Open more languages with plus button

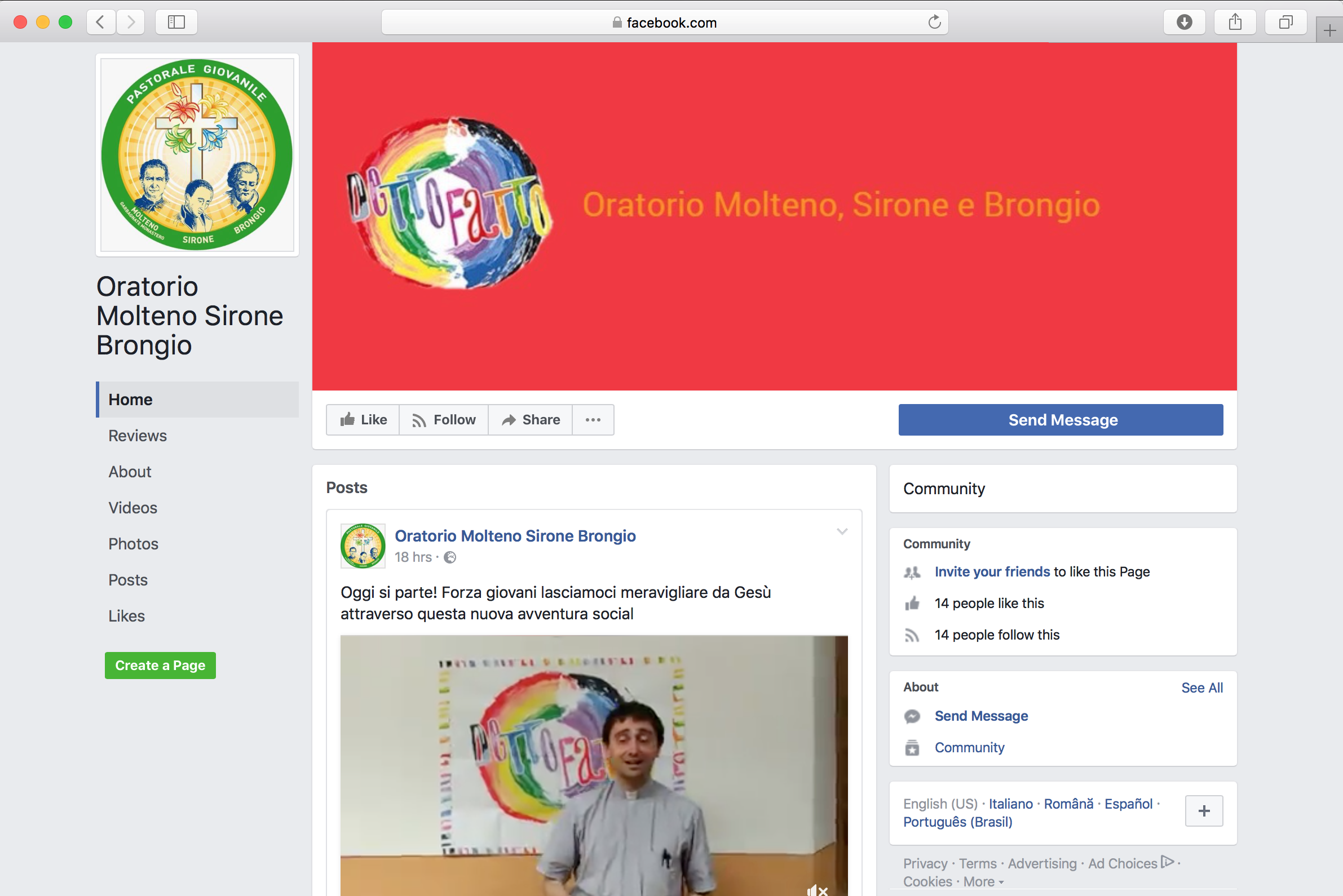click(1204, 811)
